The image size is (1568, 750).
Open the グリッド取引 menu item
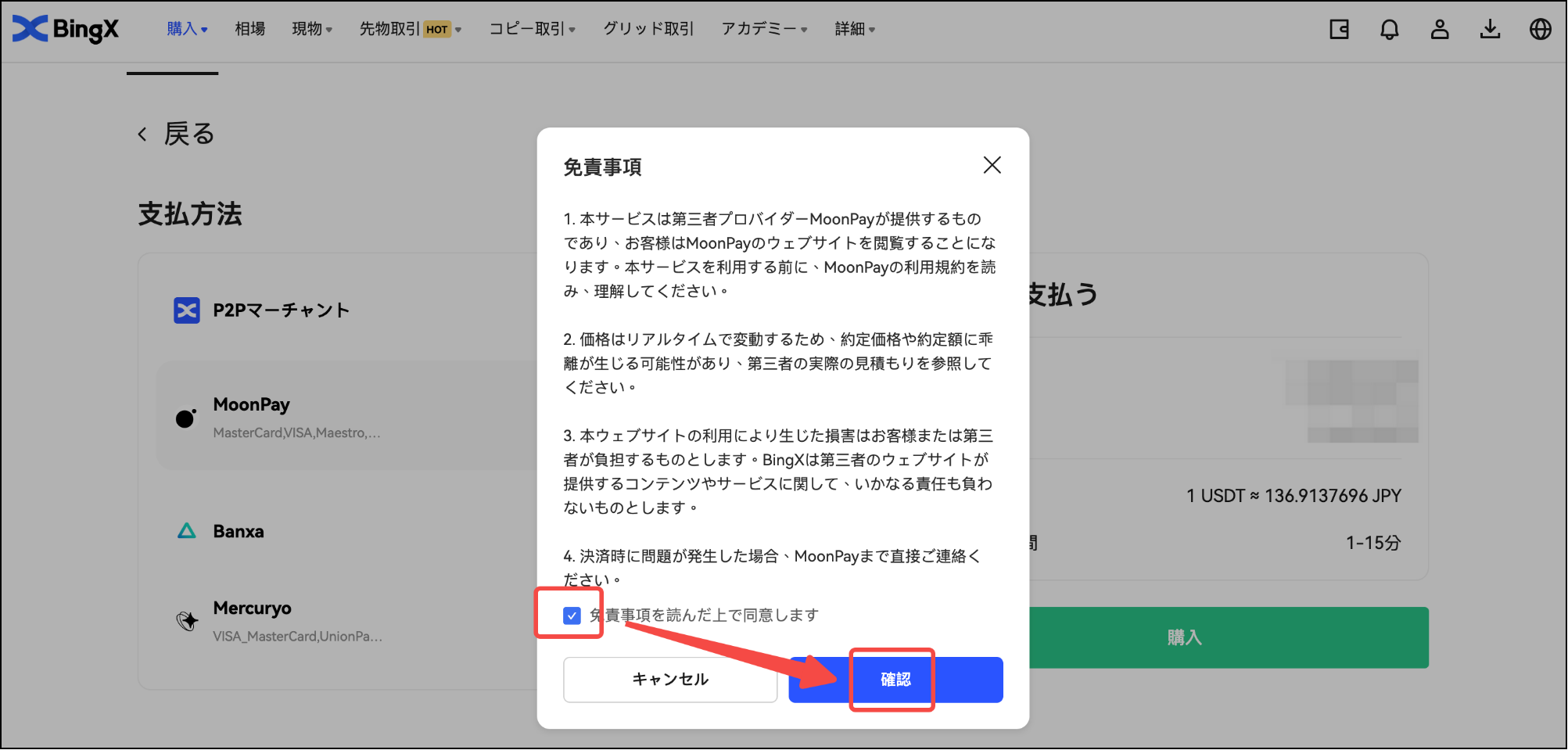point(648,29)
